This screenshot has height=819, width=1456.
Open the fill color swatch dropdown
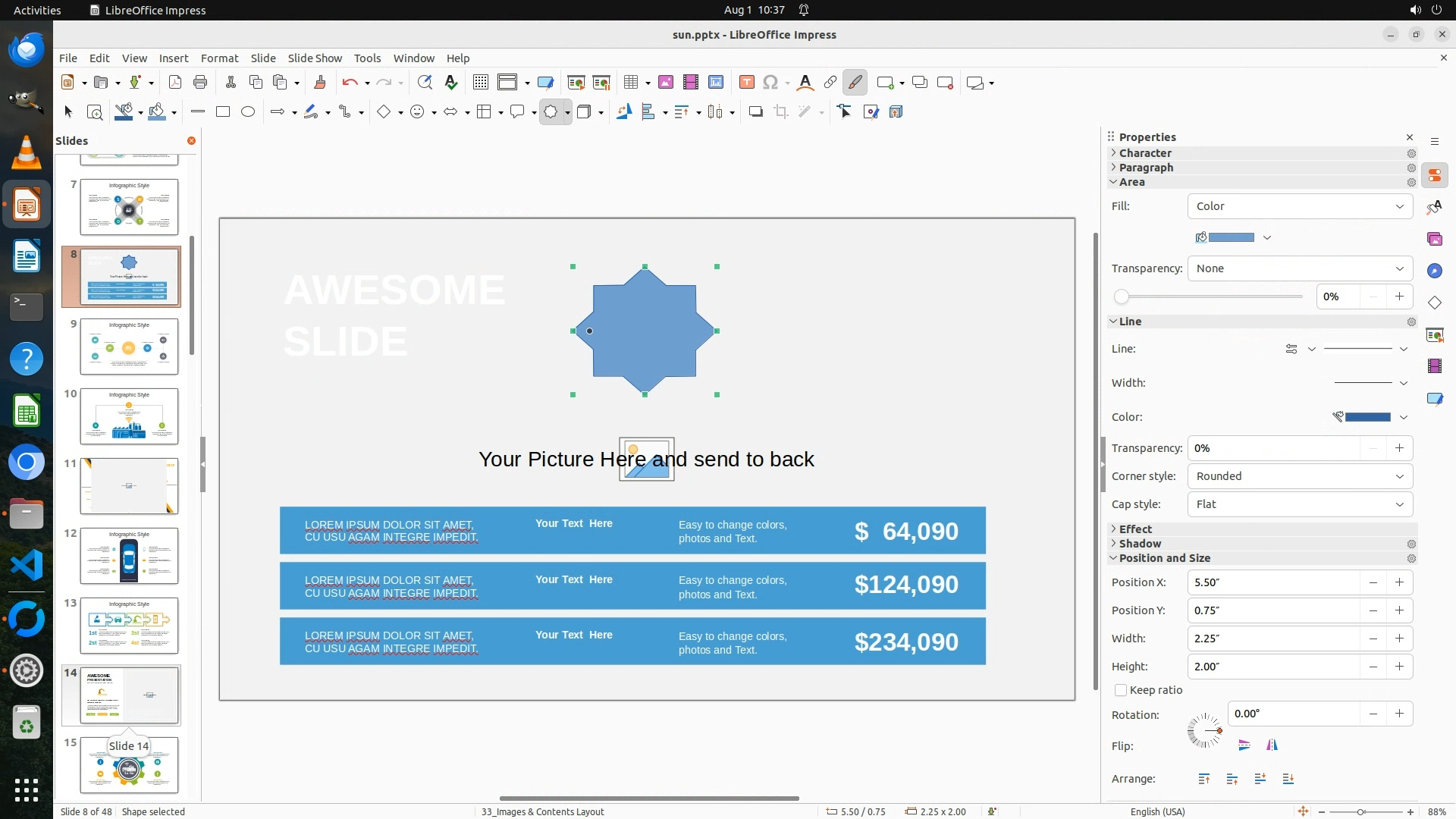pos(1267,238)
